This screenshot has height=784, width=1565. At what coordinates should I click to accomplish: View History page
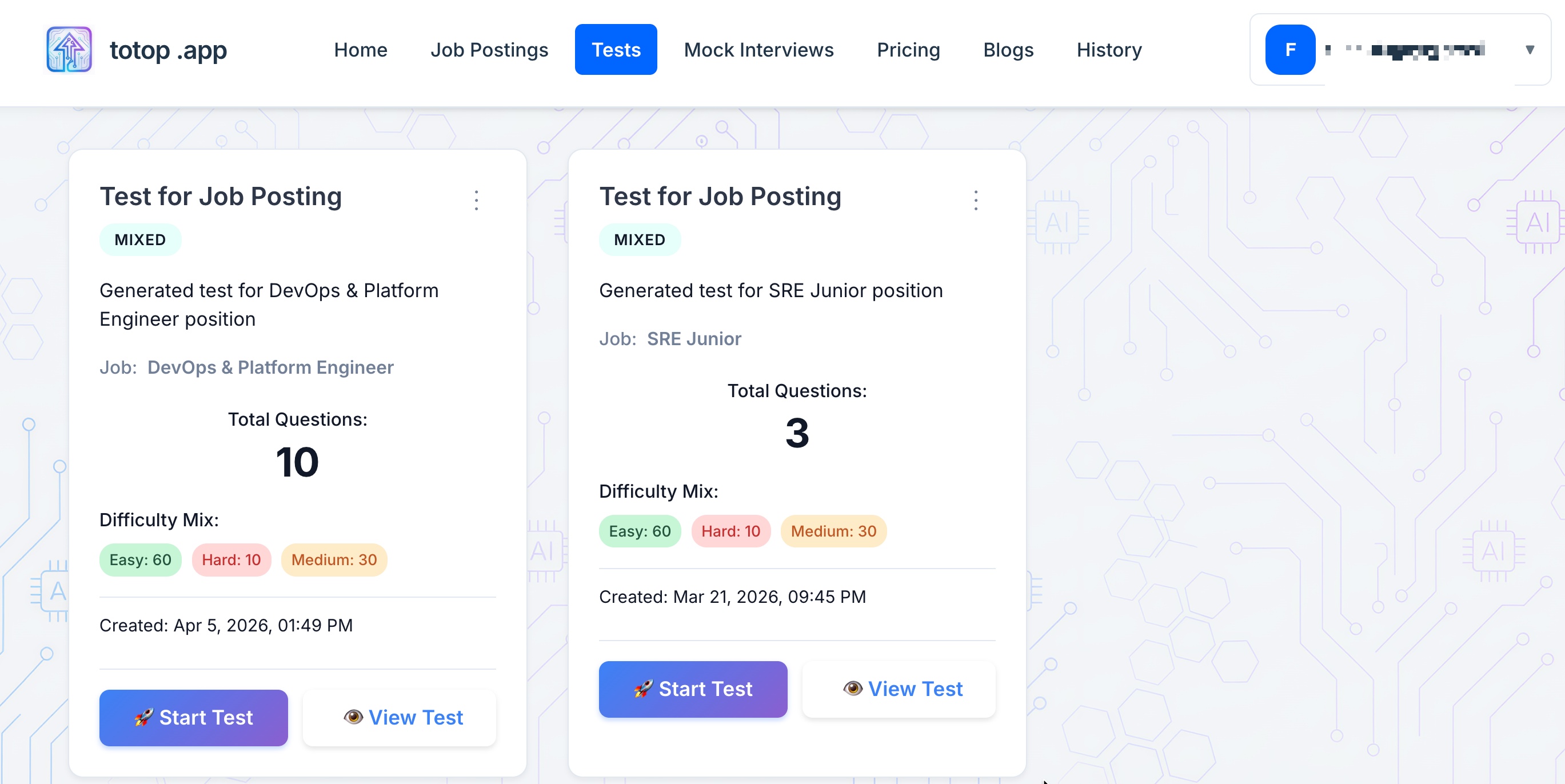pos(1109,49)
